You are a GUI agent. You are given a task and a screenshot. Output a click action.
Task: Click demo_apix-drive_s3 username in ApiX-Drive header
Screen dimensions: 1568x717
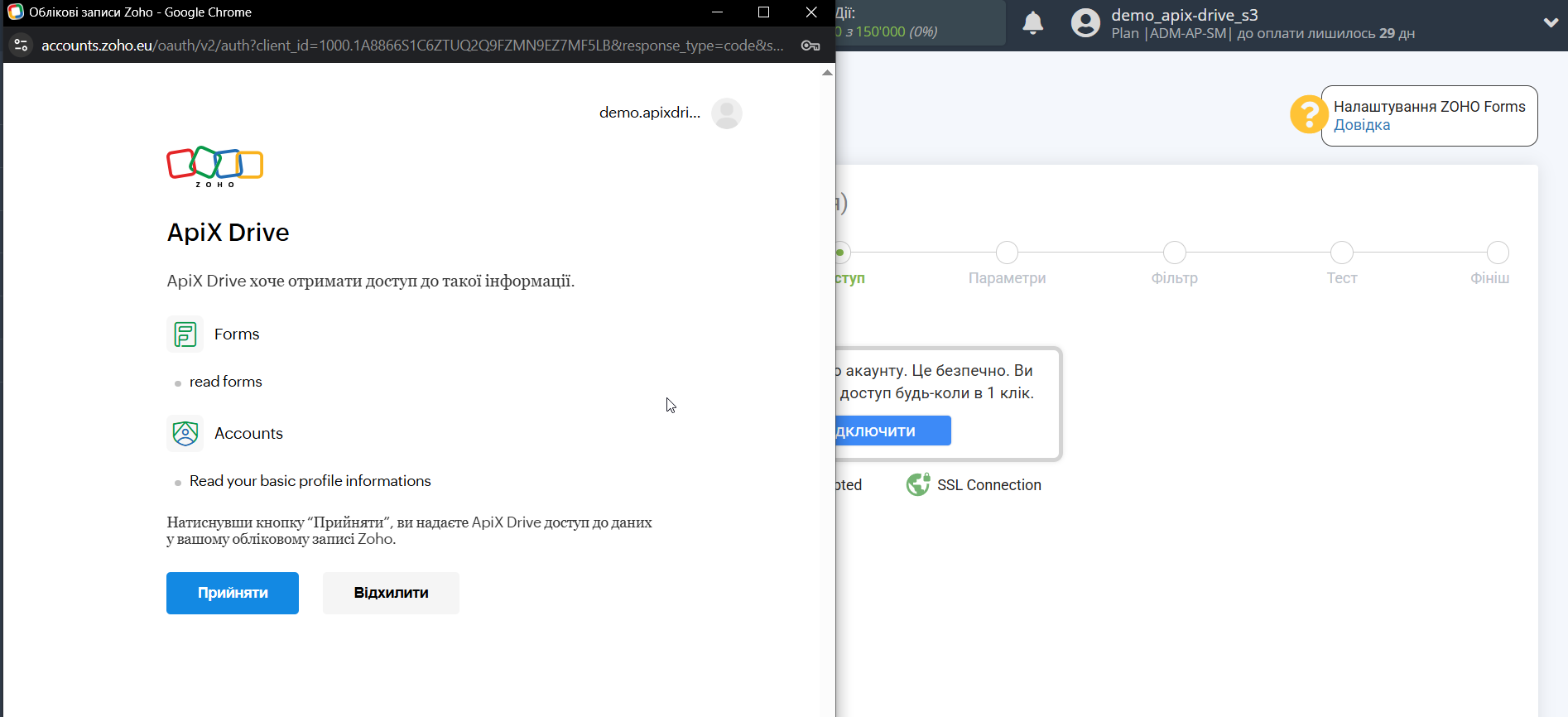(x=1185, y=15)
